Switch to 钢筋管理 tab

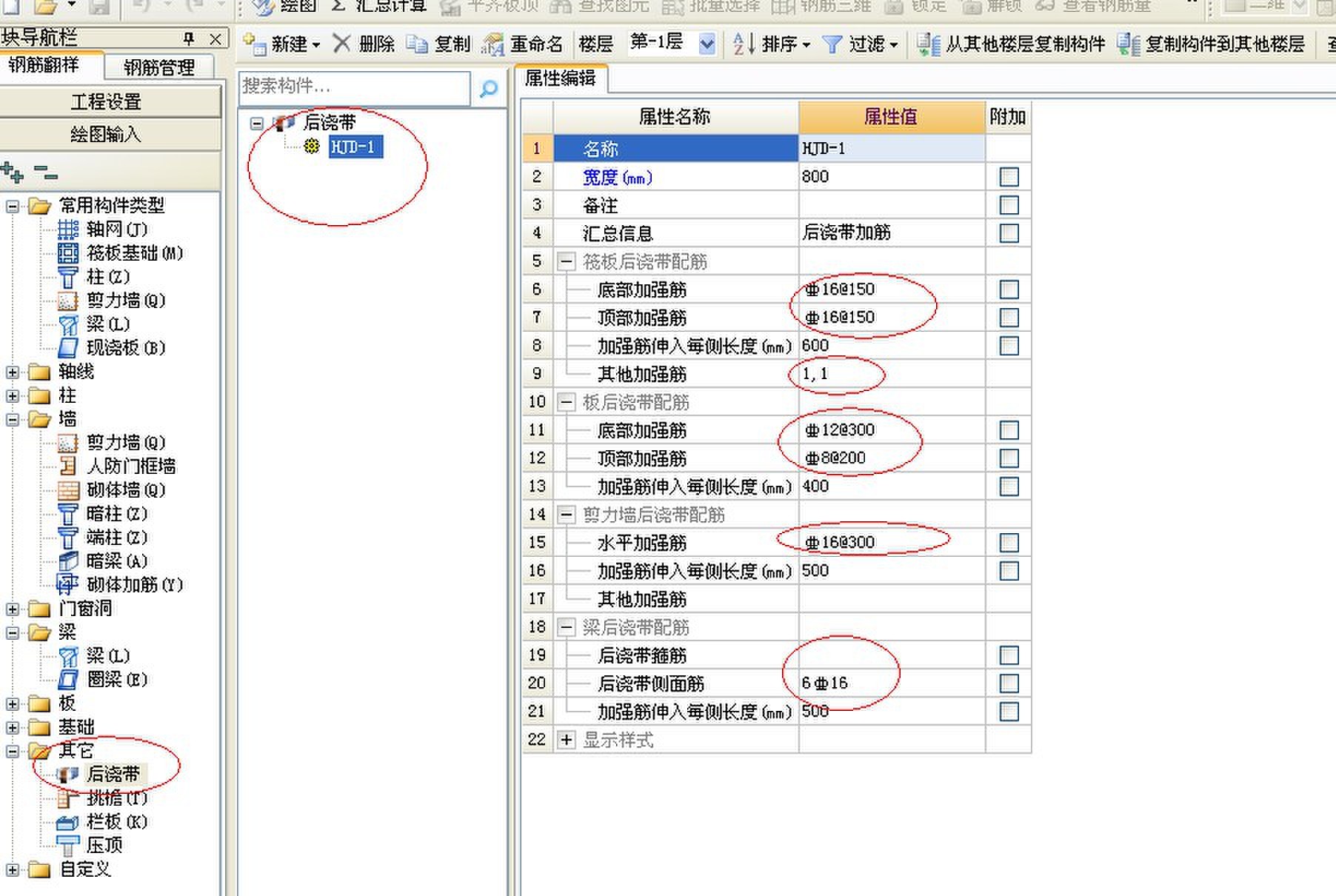[159, 67]
